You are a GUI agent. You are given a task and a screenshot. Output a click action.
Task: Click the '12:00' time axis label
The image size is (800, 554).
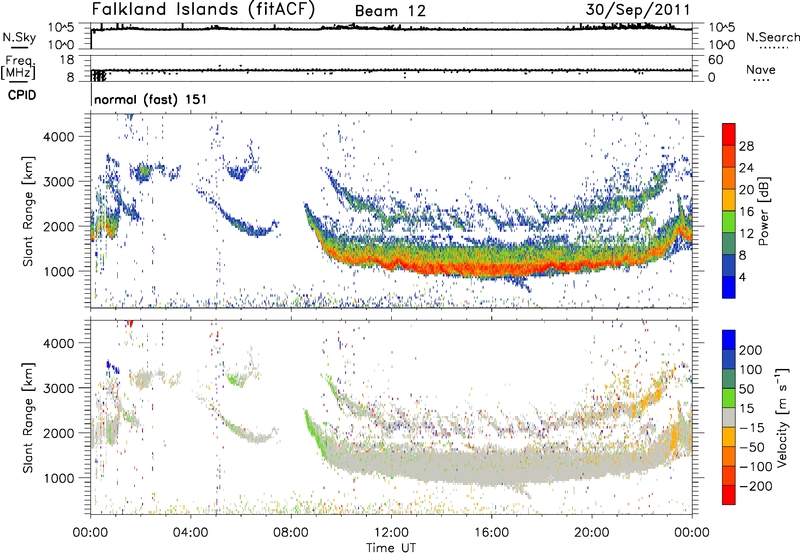391,533
